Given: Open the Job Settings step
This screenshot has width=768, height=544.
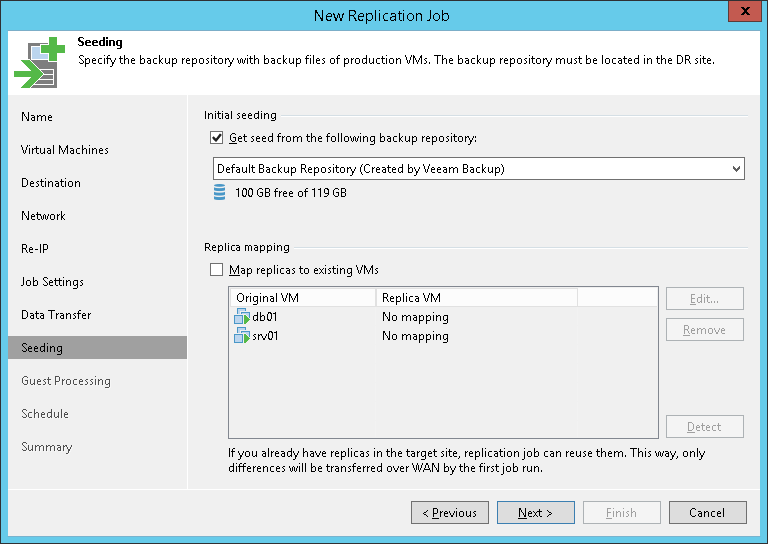Looking at the screenshot, I should click(x=52, y=282).
